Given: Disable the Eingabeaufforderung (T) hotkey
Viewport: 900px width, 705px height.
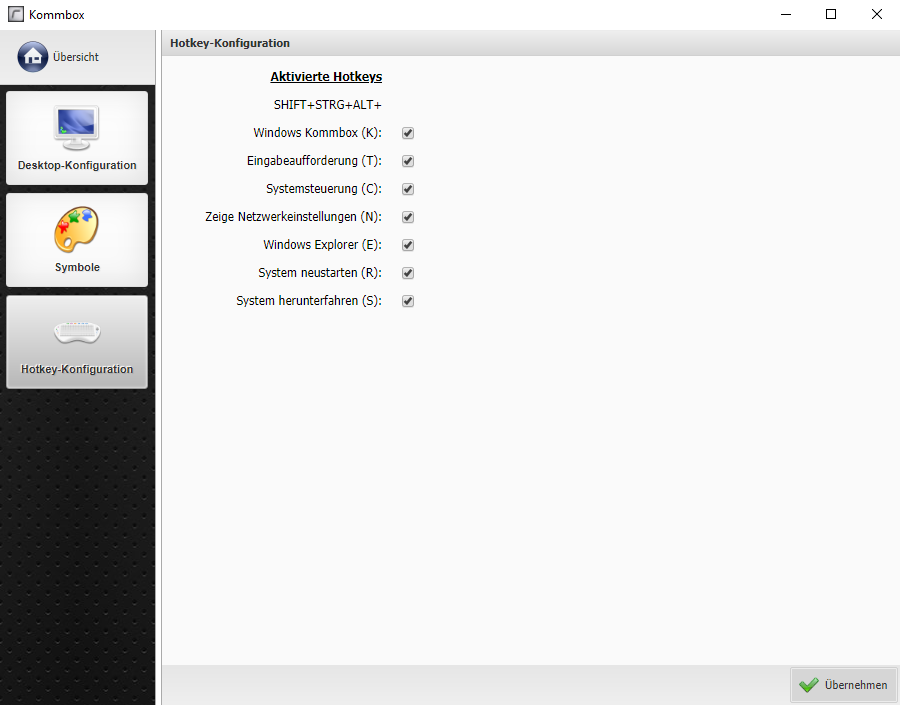Looking at the screenshot, I should pos(407,160).
